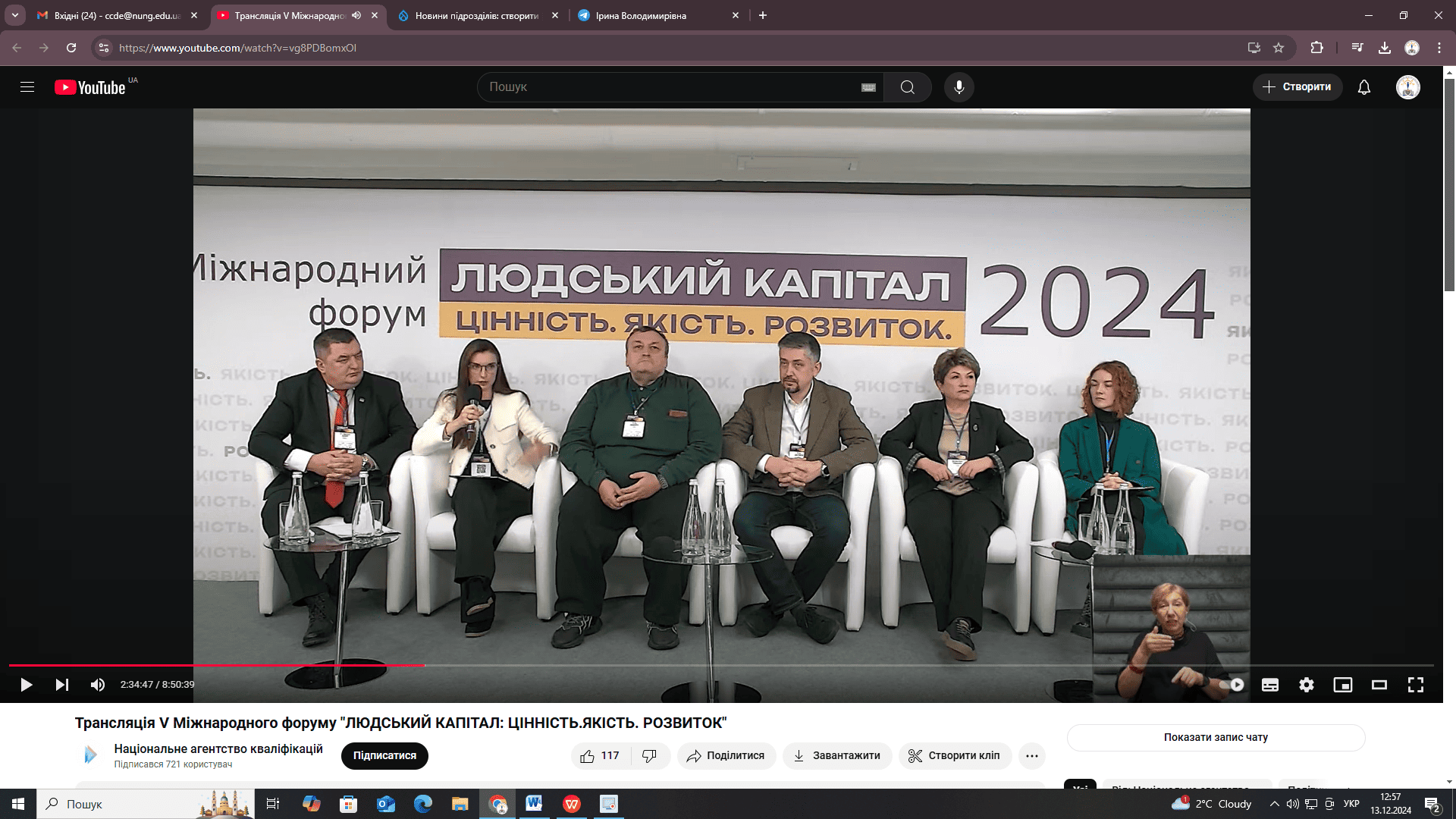Click the YouTube search field

coord(671,87)
